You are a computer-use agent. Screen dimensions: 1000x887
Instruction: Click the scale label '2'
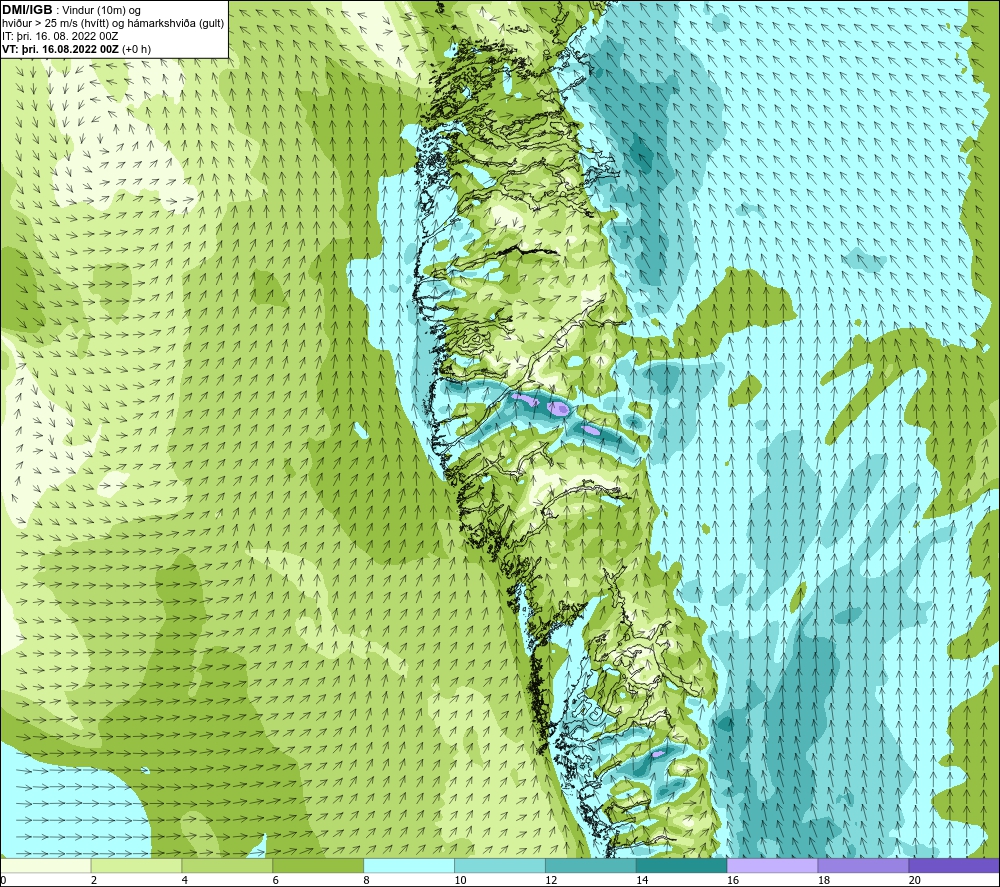coord(94,880)
